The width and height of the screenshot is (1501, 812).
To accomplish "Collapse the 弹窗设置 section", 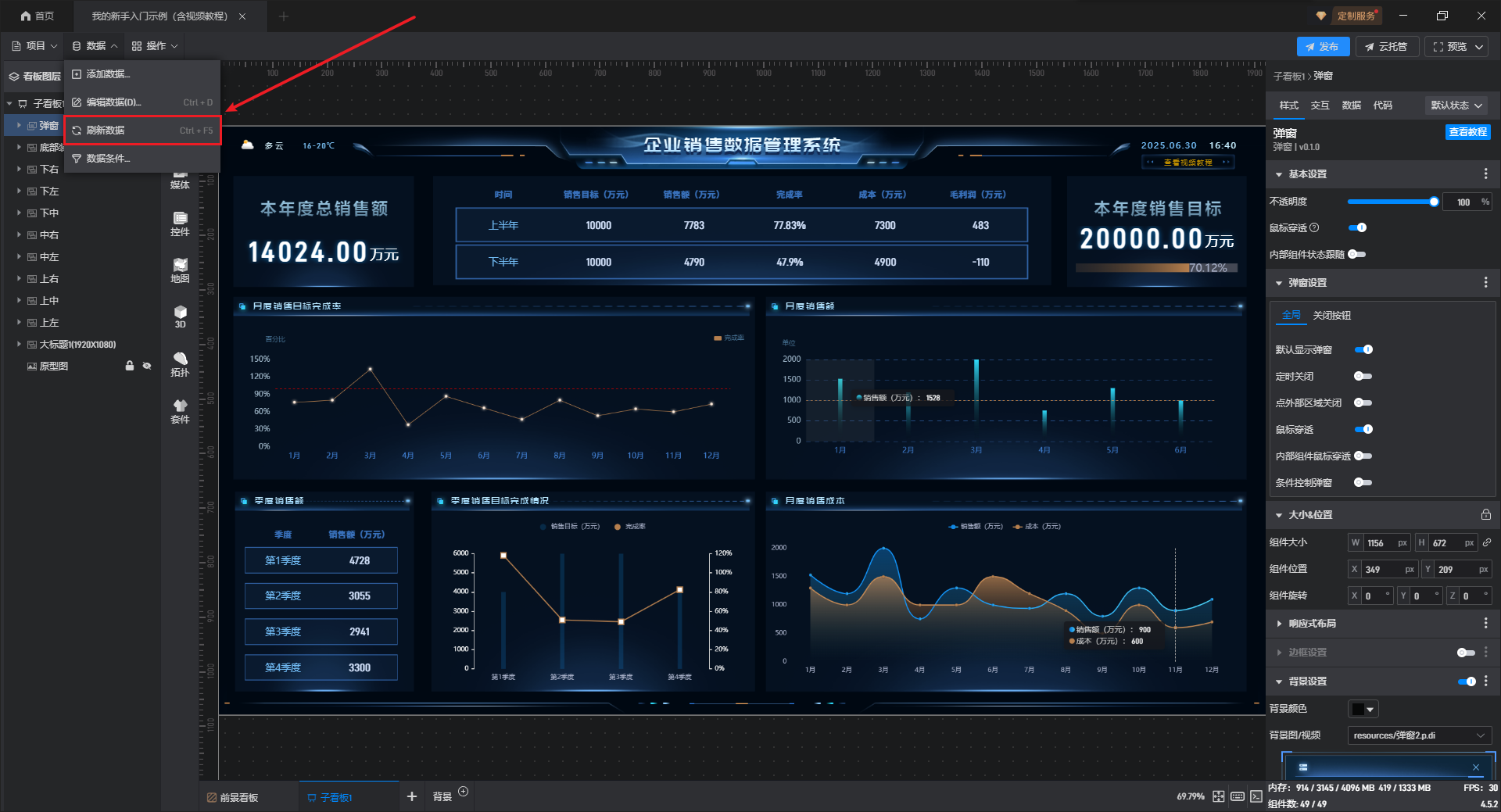I will coord(1279,283).
